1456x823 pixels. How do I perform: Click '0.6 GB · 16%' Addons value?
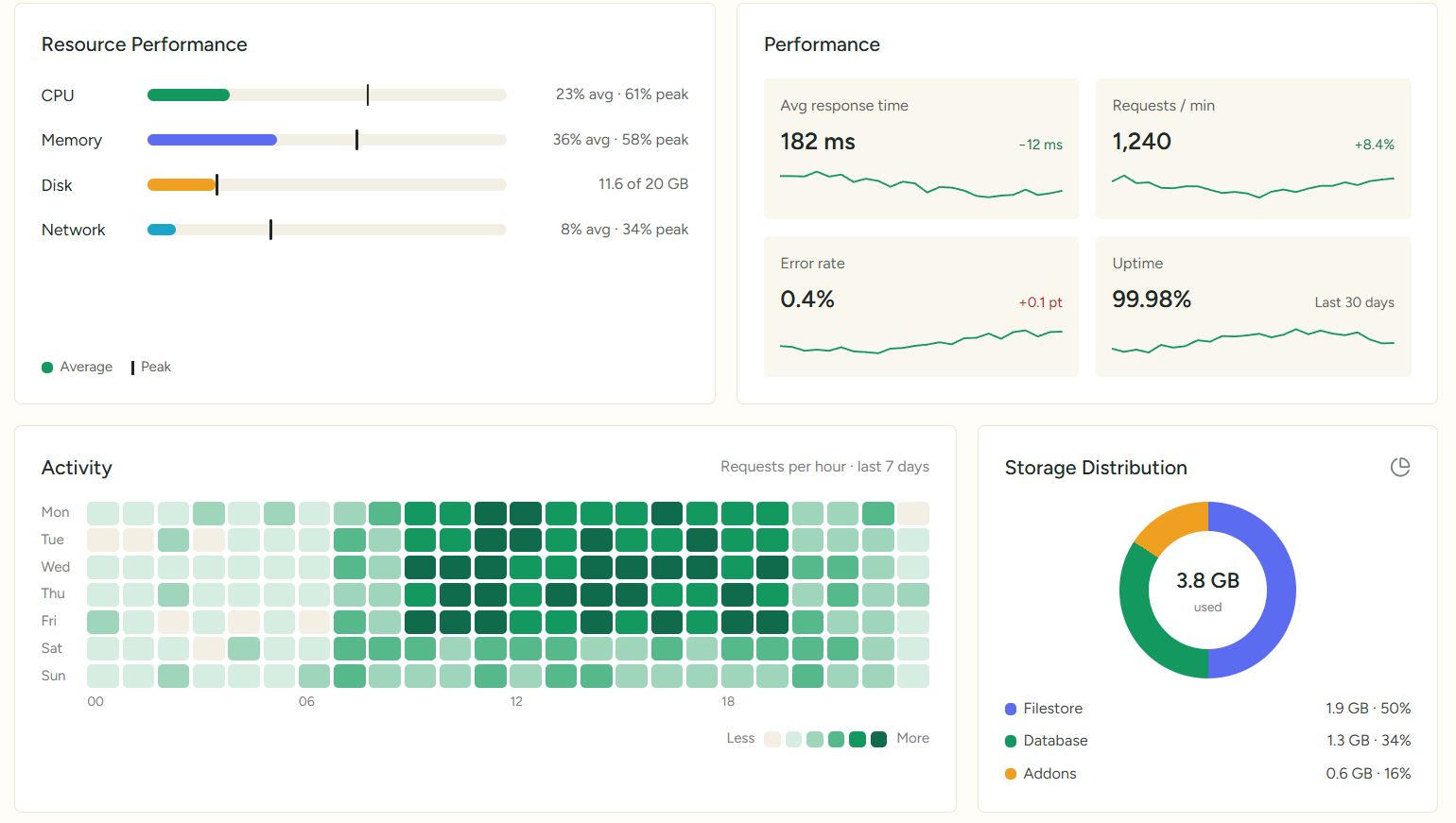tap(1368, 774)
